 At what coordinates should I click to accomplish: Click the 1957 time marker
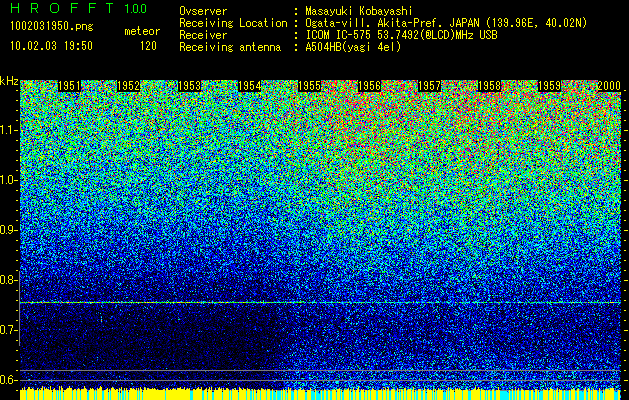430,86
